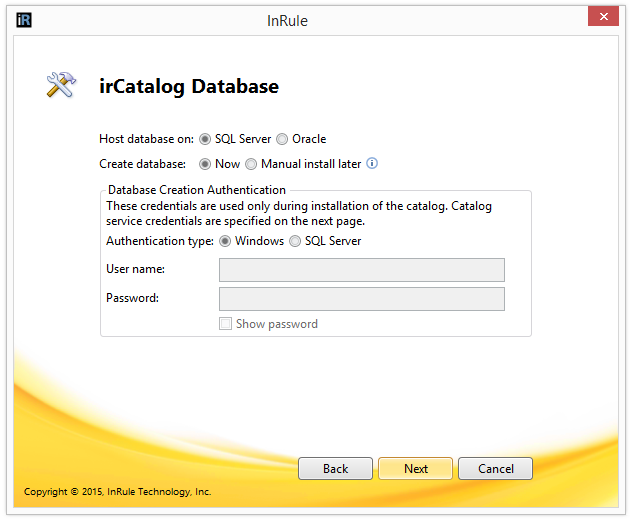Image resolution: width=630 pixels, height=520 pixels.
Task: Go Back to the previous page
Action: click(335, 469)
